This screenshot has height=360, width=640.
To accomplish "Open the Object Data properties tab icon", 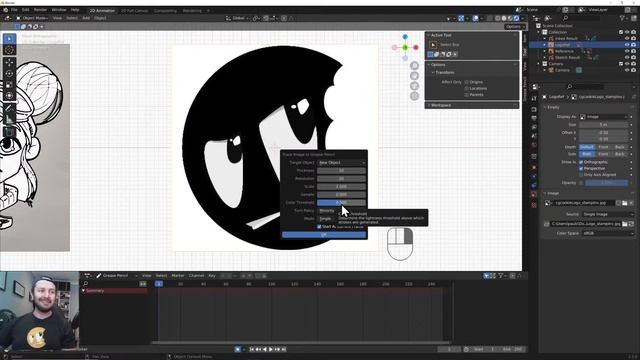I will (x=534, y=195).
